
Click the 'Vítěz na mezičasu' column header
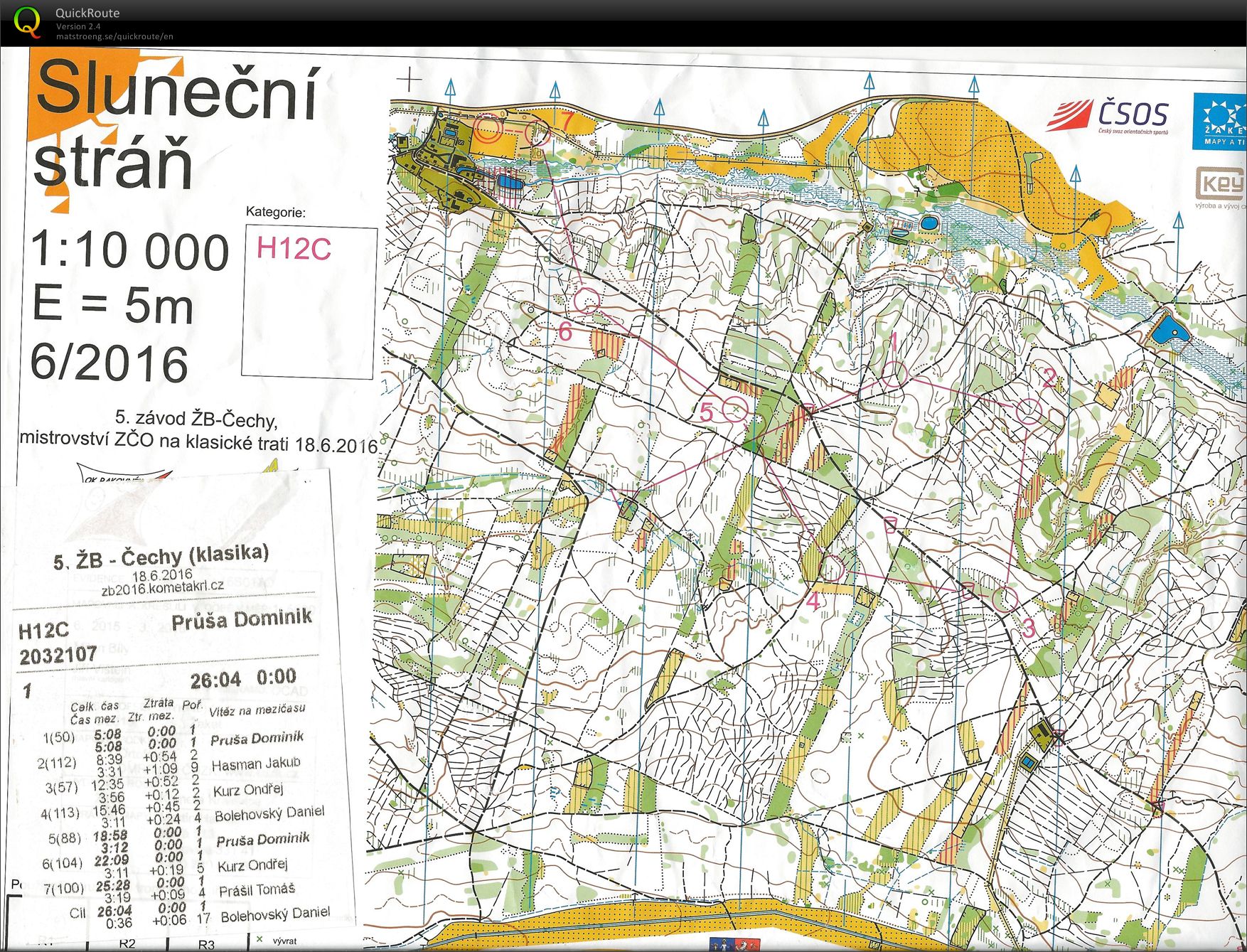coord(257,710)
